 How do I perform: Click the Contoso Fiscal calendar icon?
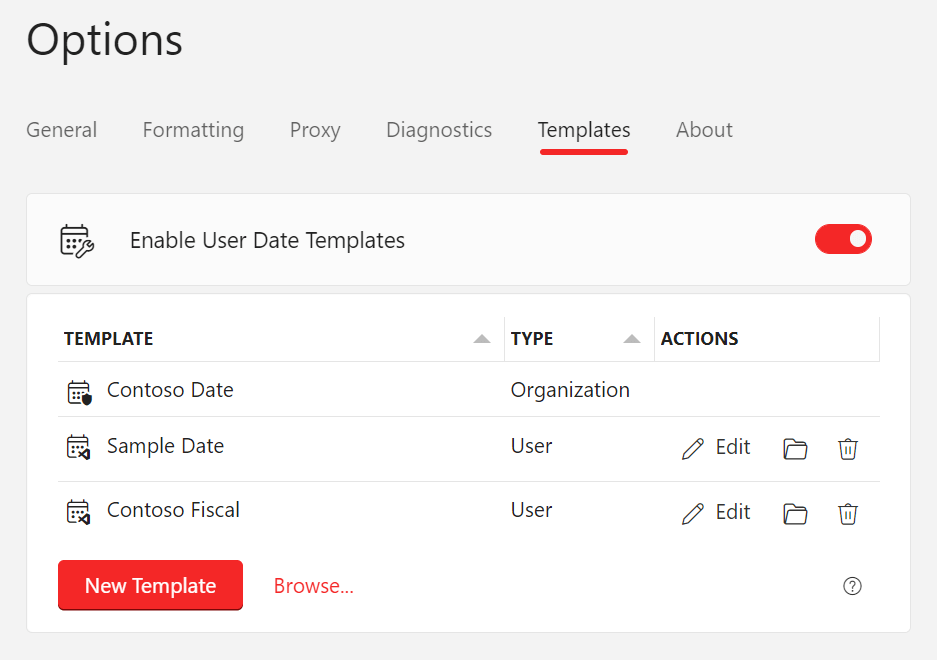pos(78,512)
